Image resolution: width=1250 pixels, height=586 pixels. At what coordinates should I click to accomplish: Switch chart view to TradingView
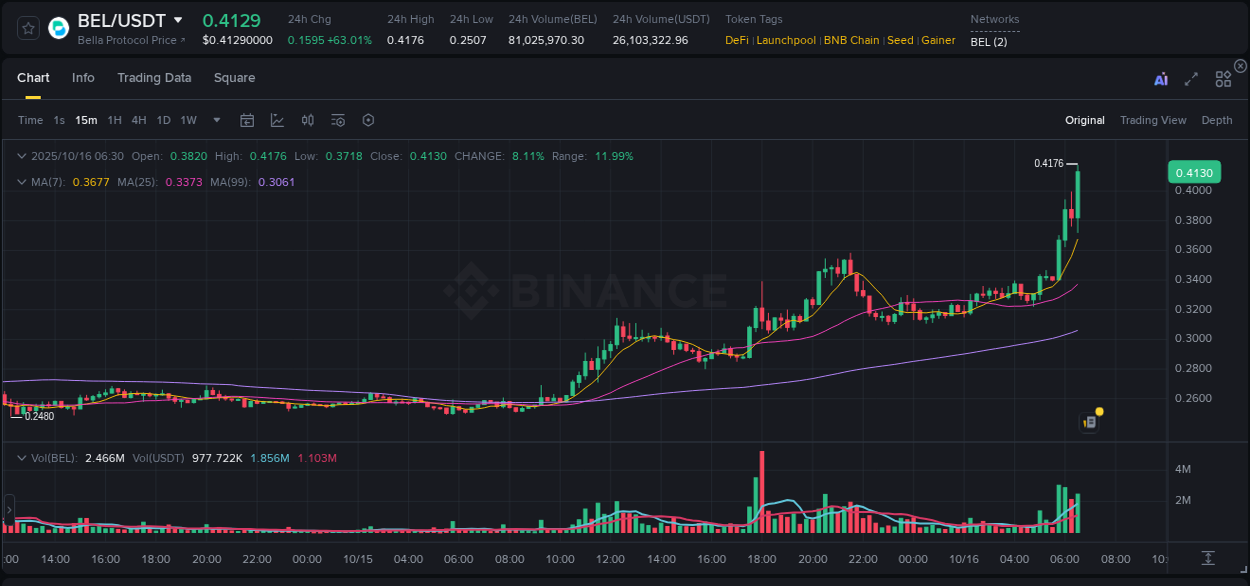pos(1153,119)
